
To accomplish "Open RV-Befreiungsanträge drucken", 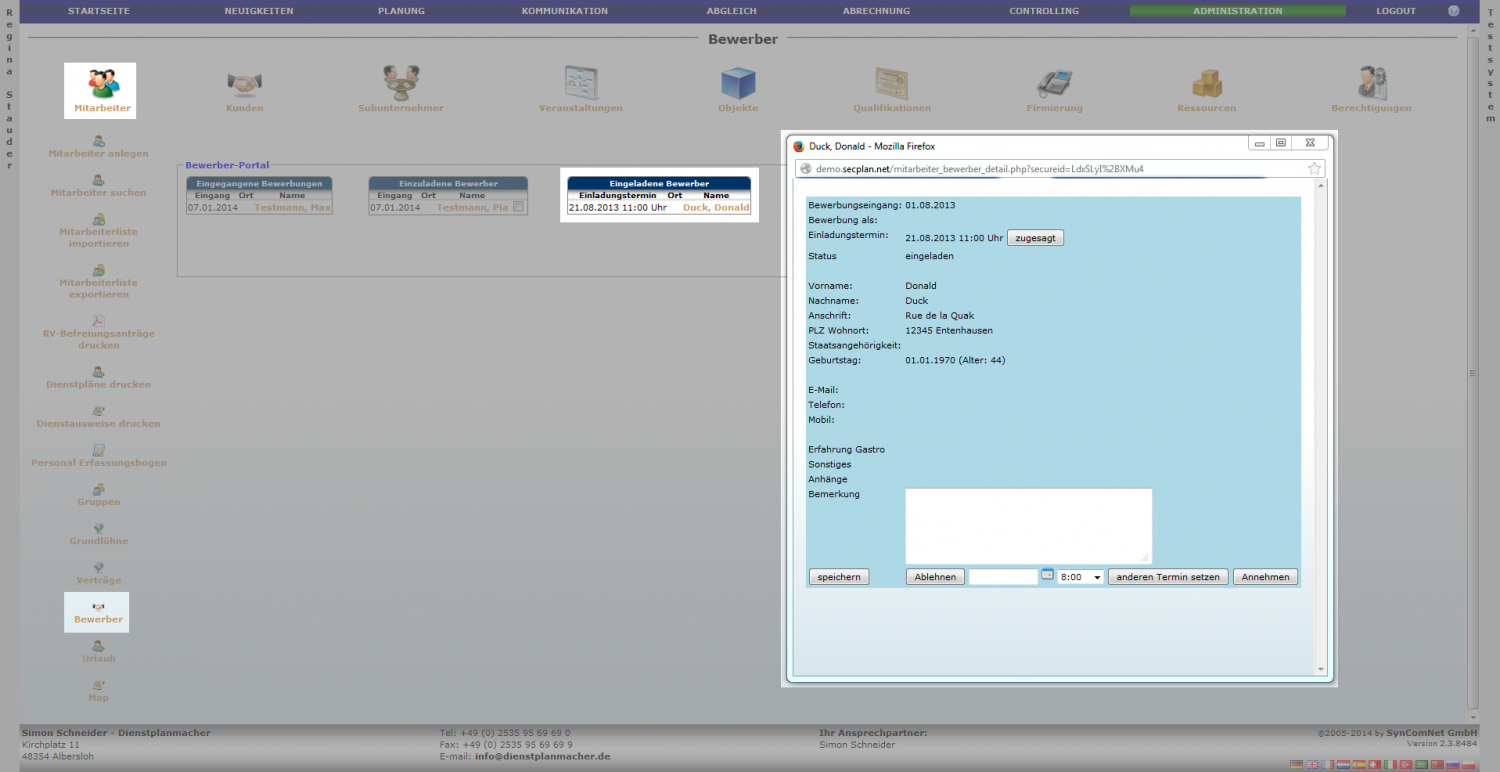I will click(x=98, y=339).
